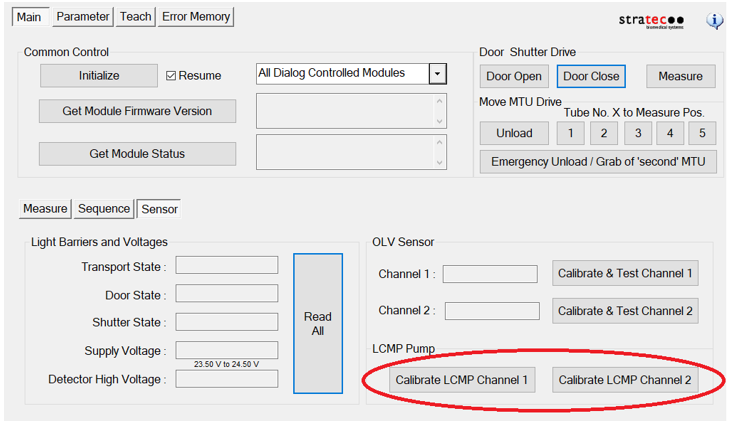Open the Teach tab

pyautogui.click(x=135, y=16)
